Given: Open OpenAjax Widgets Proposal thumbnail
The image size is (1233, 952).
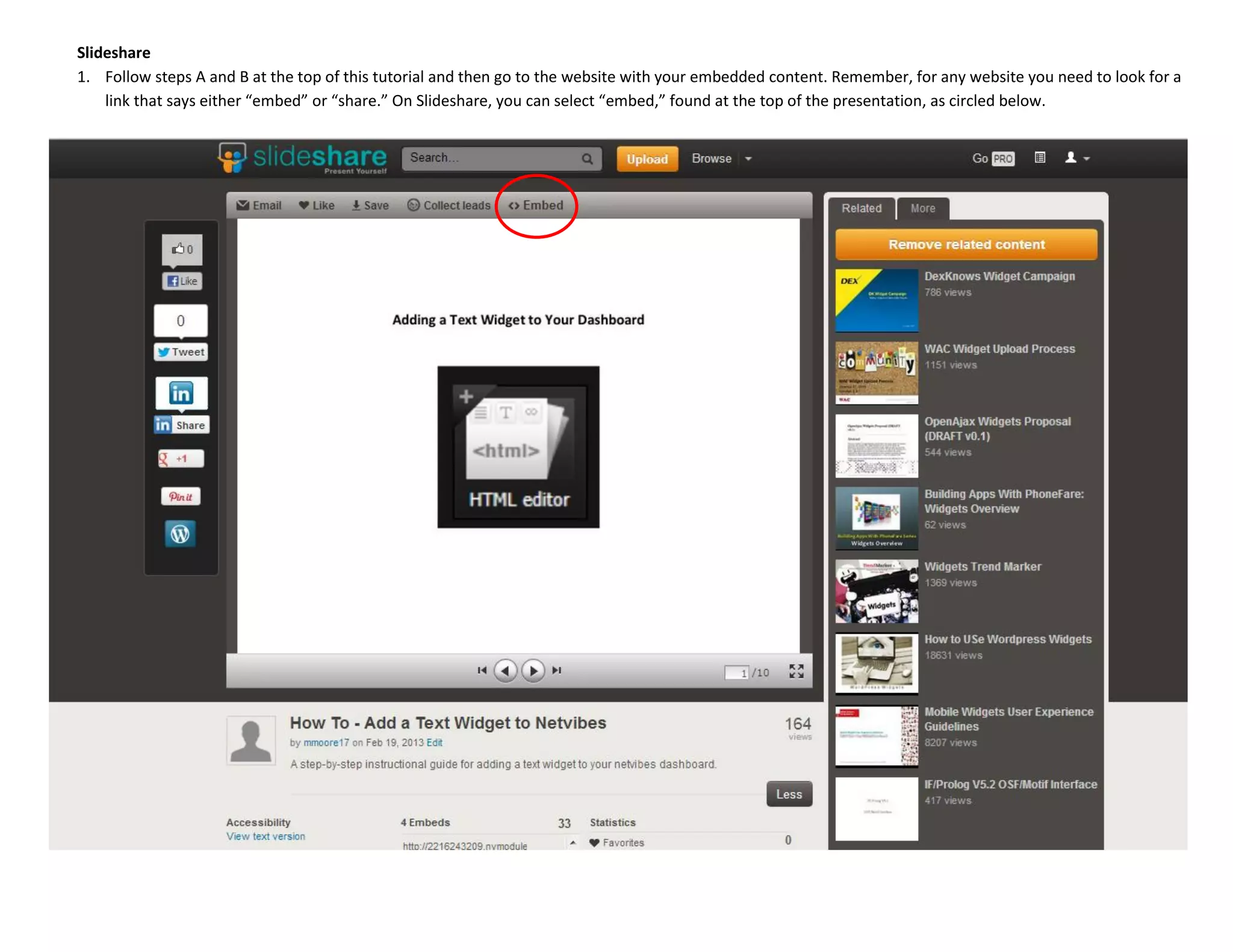Looking at the screenshot, I should (x=877, y=445).
